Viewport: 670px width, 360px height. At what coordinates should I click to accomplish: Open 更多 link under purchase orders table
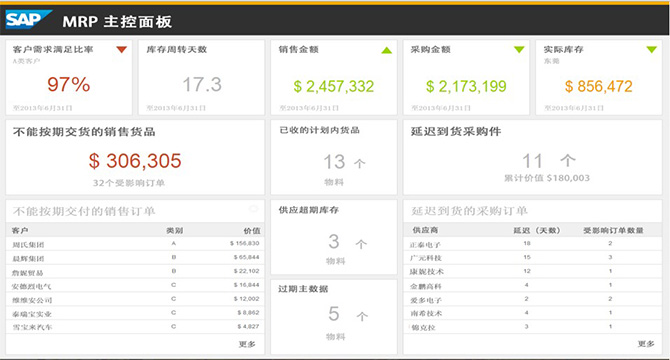(x=646, y=344)
